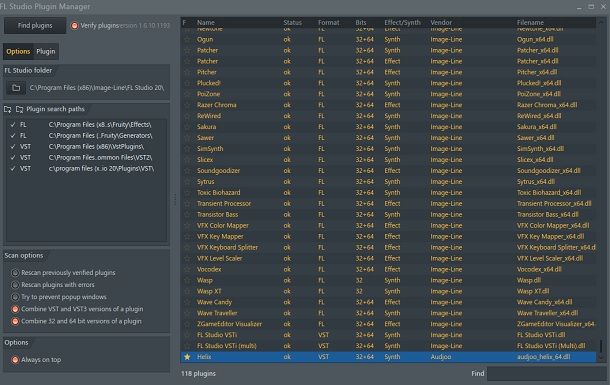Favorite the VFX Color Mapper plugin star
Viewport: 610px width, 385px height.
coord(188,226)
